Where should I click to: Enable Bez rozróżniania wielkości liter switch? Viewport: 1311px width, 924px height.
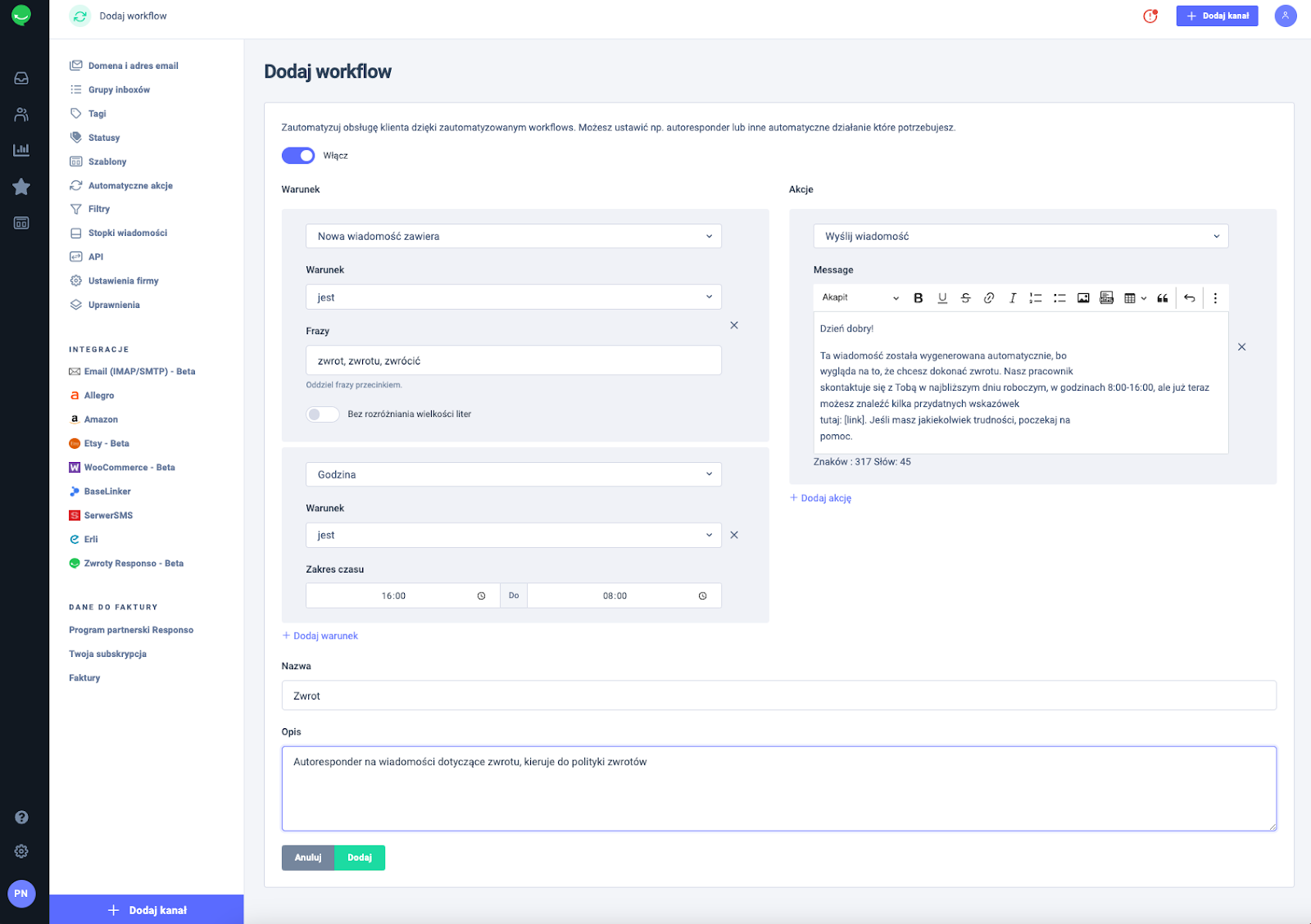point(323,414)
